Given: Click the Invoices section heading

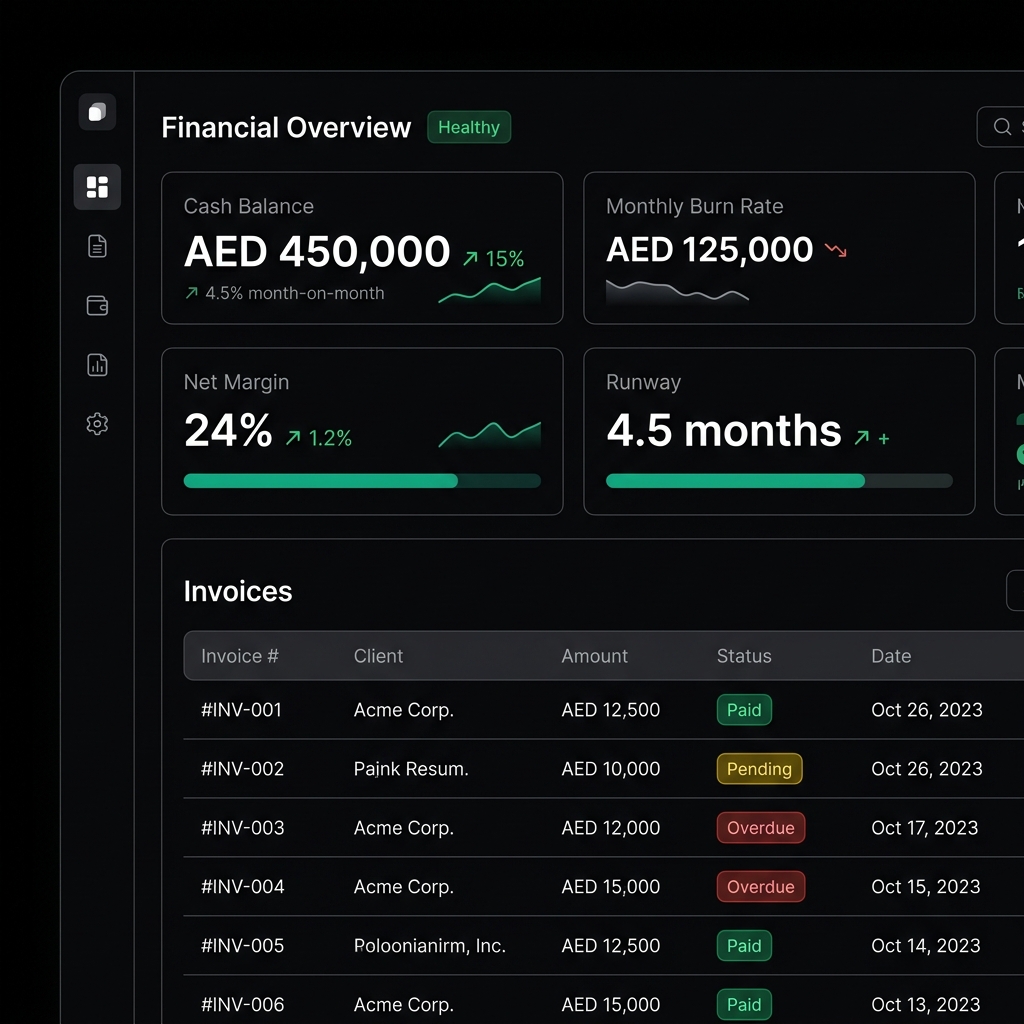Looking at the screenshot, I should tap(238, 591).
